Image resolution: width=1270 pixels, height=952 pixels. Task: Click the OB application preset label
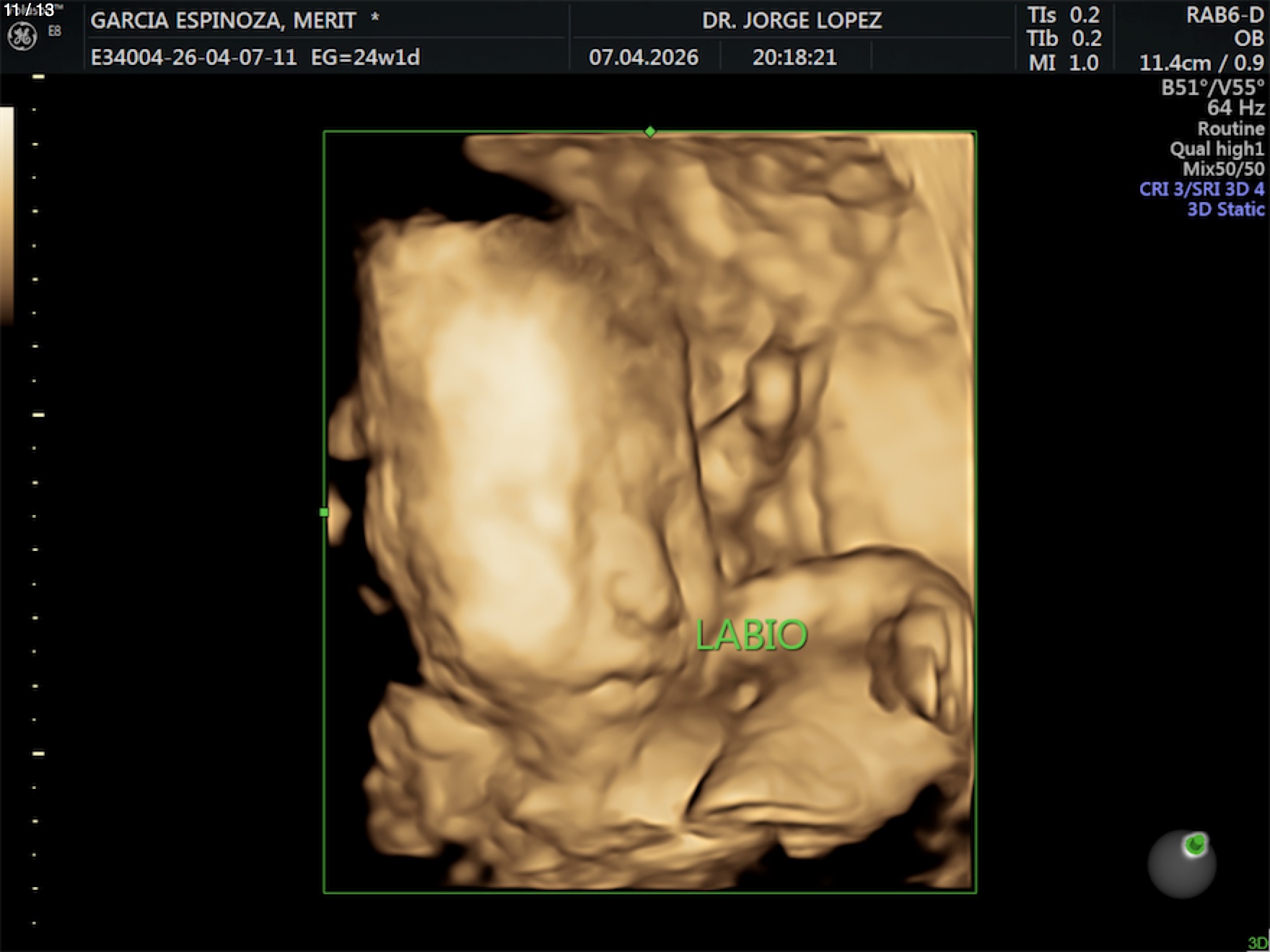(x=1248, y=39)
